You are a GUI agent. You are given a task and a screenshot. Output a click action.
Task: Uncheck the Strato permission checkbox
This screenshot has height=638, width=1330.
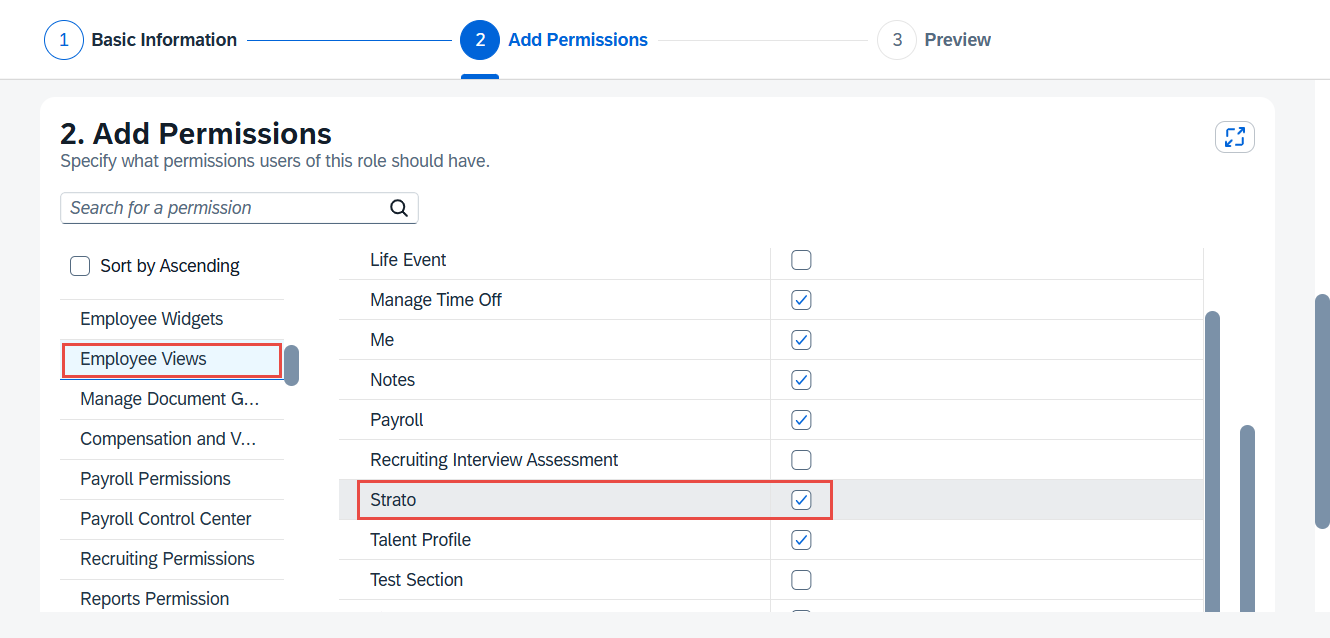tap(801, 500)
